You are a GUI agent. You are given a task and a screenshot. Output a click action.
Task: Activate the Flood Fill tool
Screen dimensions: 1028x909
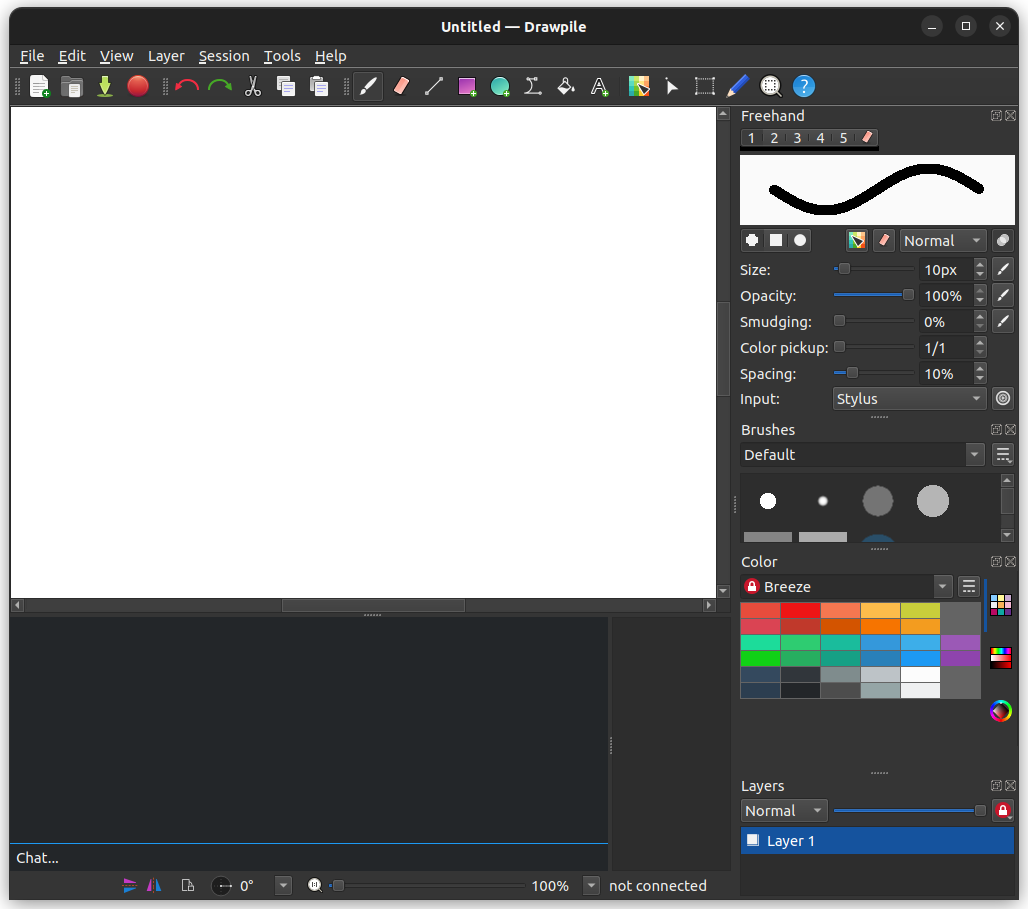(566, 86)
